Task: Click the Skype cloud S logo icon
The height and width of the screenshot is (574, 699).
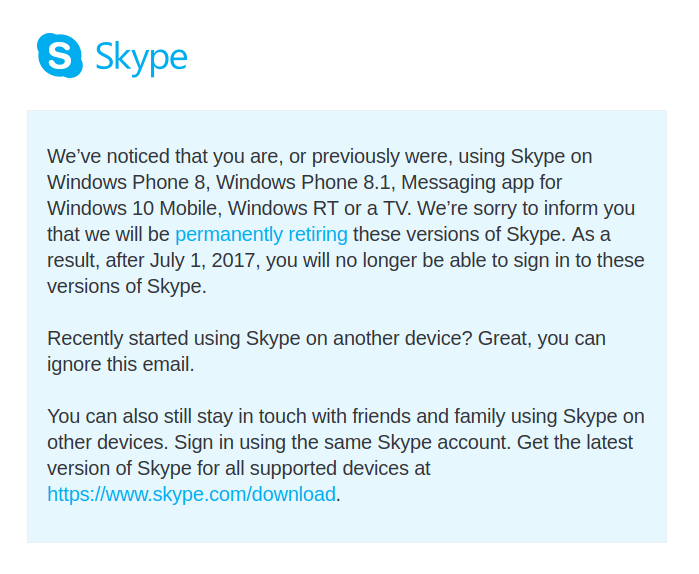Action: click(x=60, y=55)
